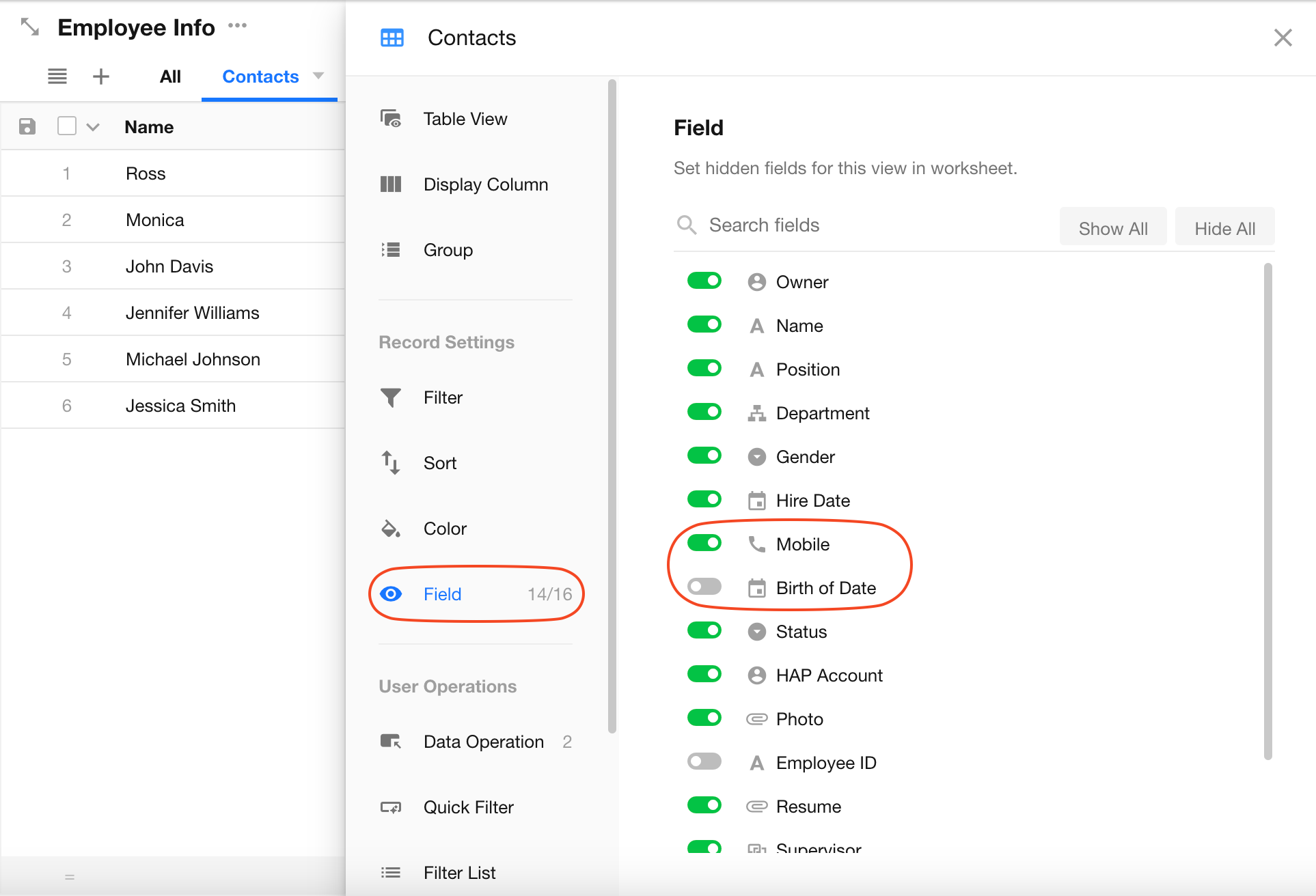Open the Color settings paint bucket

pos(391,529)
